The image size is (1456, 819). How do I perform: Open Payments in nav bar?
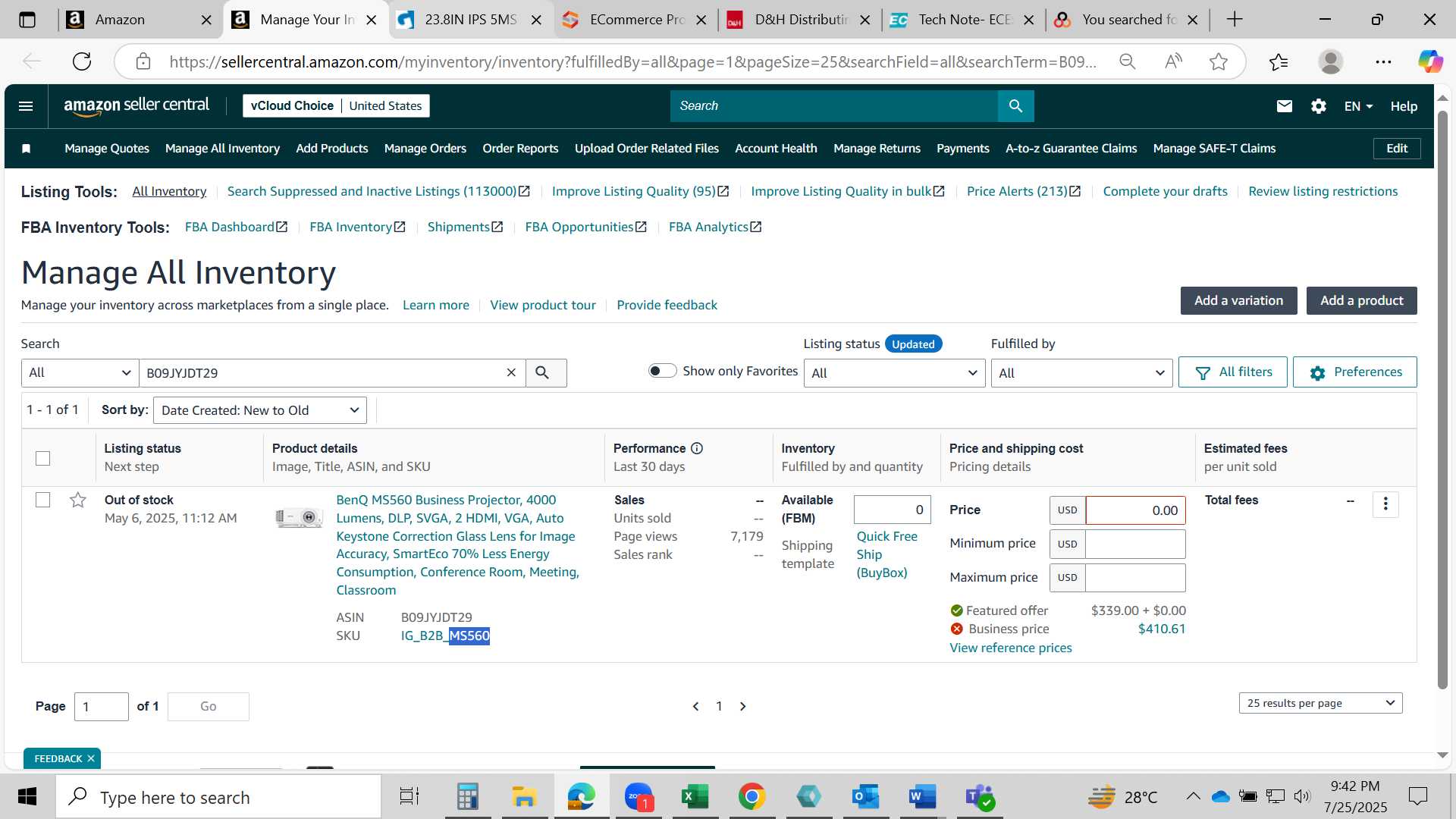[962, 149]
